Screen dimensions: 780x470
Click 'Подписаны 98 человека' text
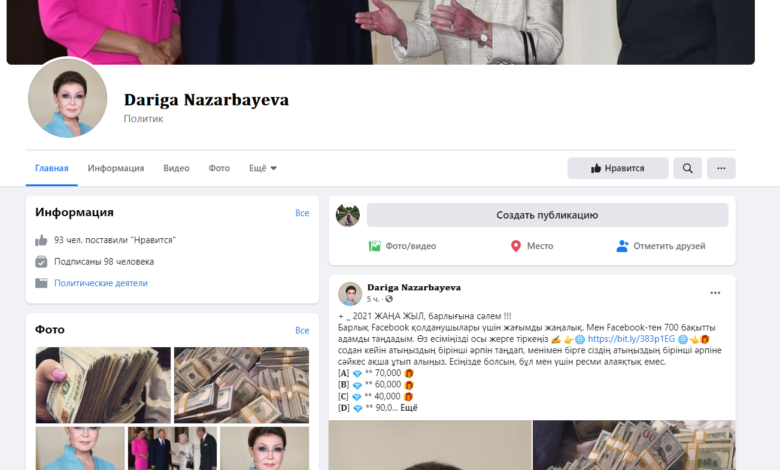click(104, 262)
